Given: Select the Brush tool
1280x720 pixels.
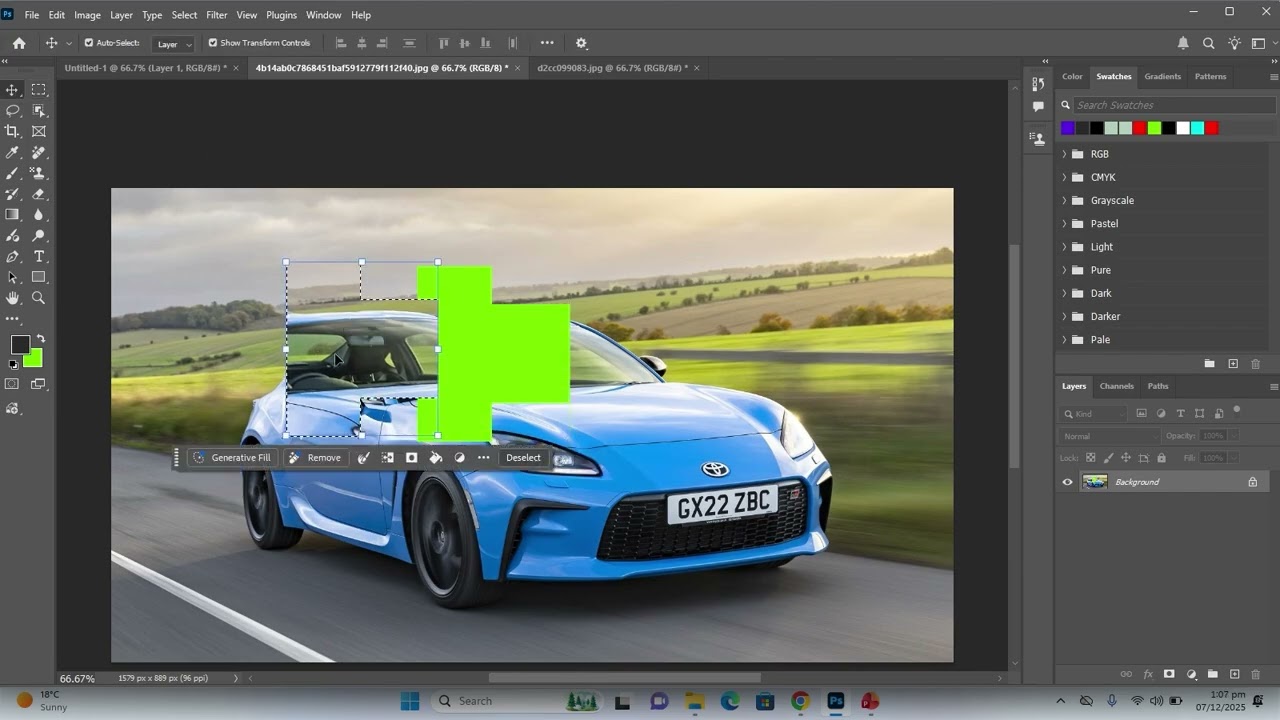Looking at the screenshot, I should click(x=13, y=173).
